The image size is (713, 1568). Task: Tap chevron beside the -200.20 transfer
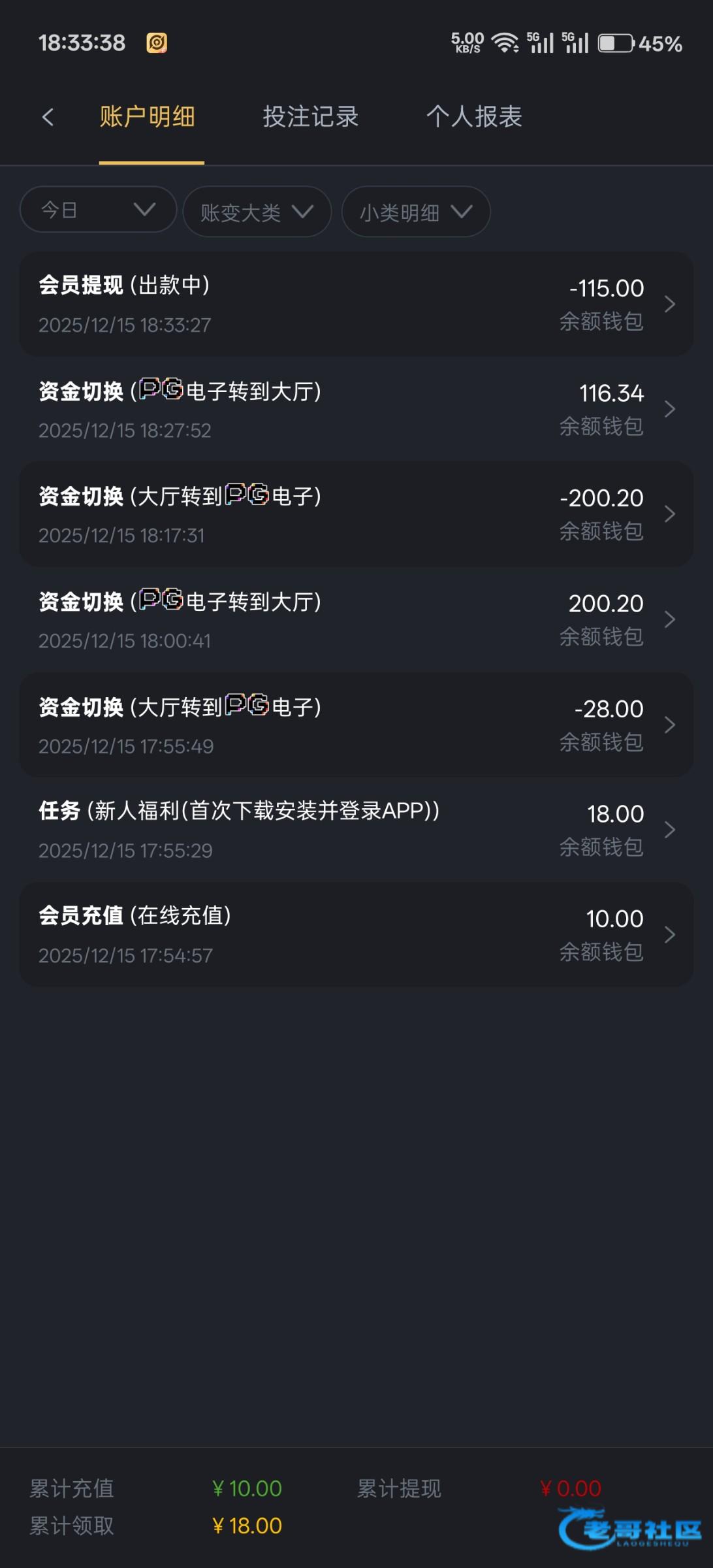point(669,514)
